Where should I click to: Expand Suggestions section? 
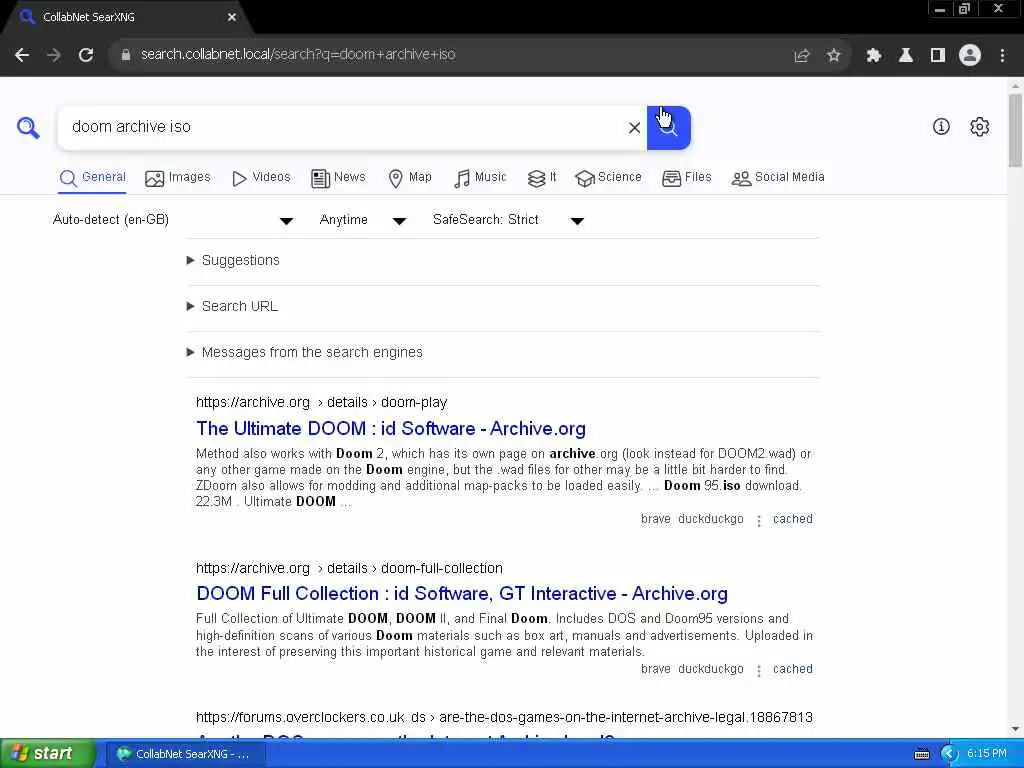click(x=233, y=261)
